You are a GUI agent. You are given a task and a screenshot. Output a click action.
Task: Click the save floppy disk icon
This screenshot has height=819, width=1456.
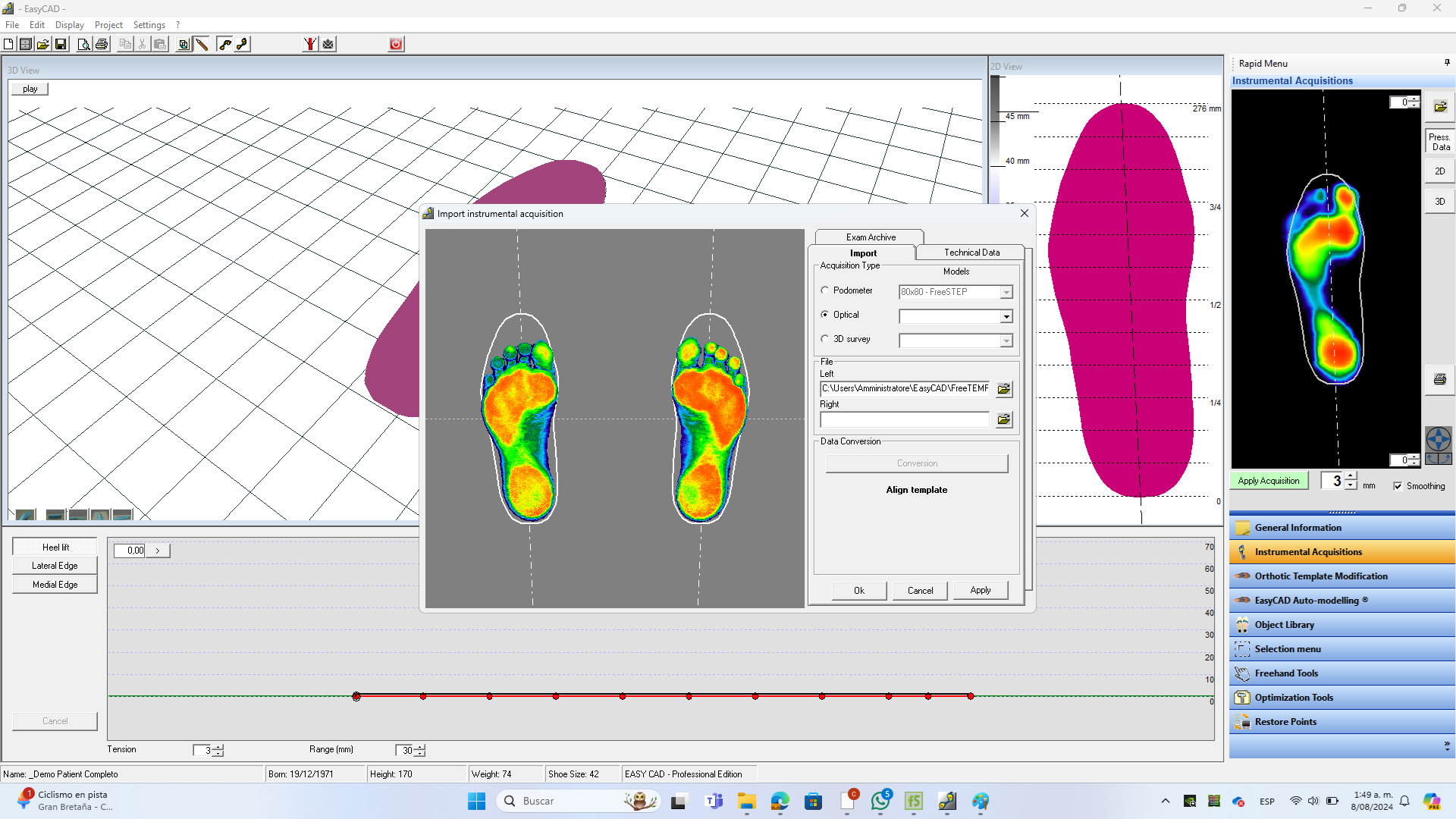pos(61,44)
